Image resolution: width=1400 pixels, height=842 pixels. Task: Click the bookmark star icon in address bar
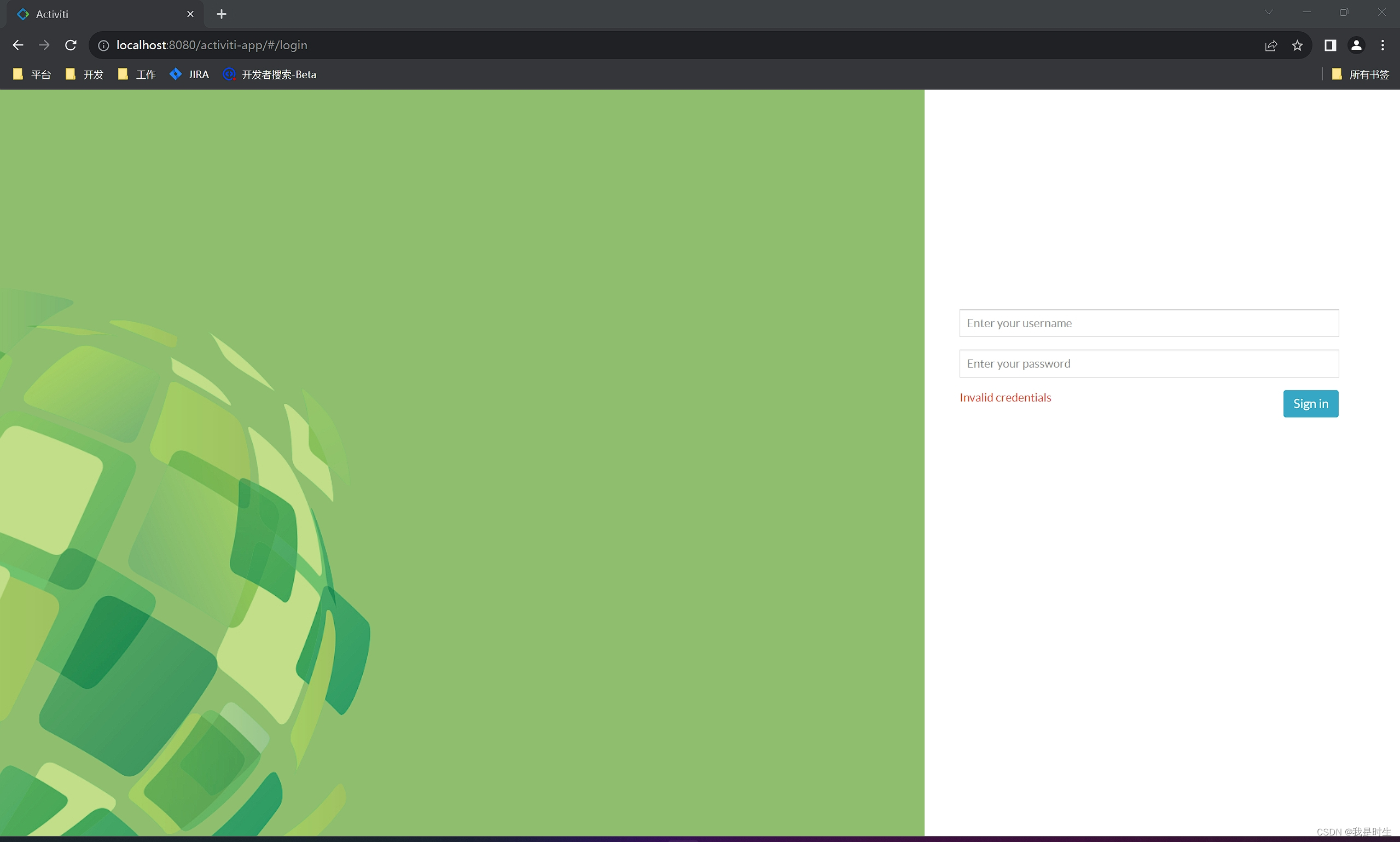[1297, 45]
